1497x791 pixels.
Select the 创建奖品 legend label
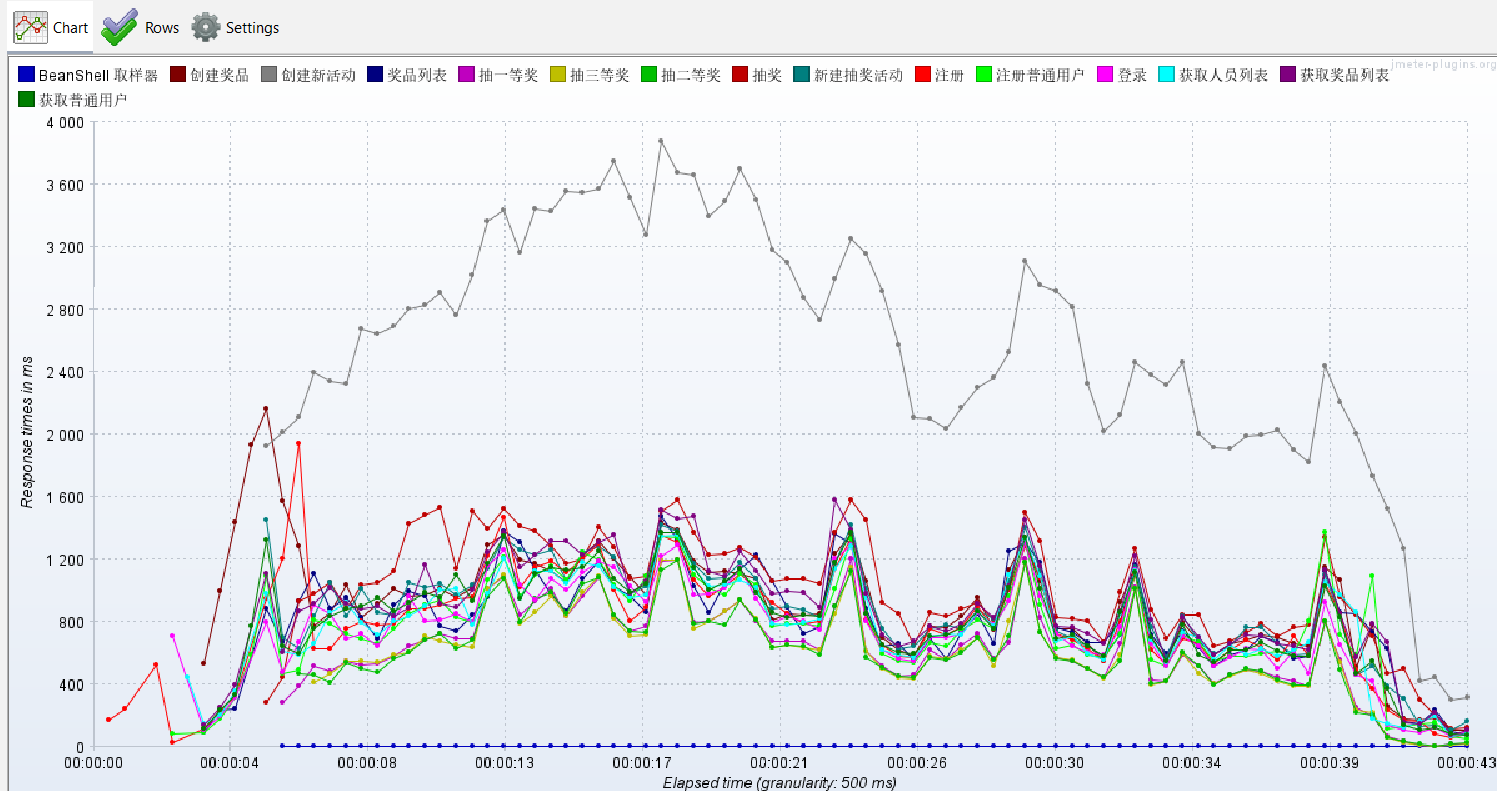[x=219, y=75]
